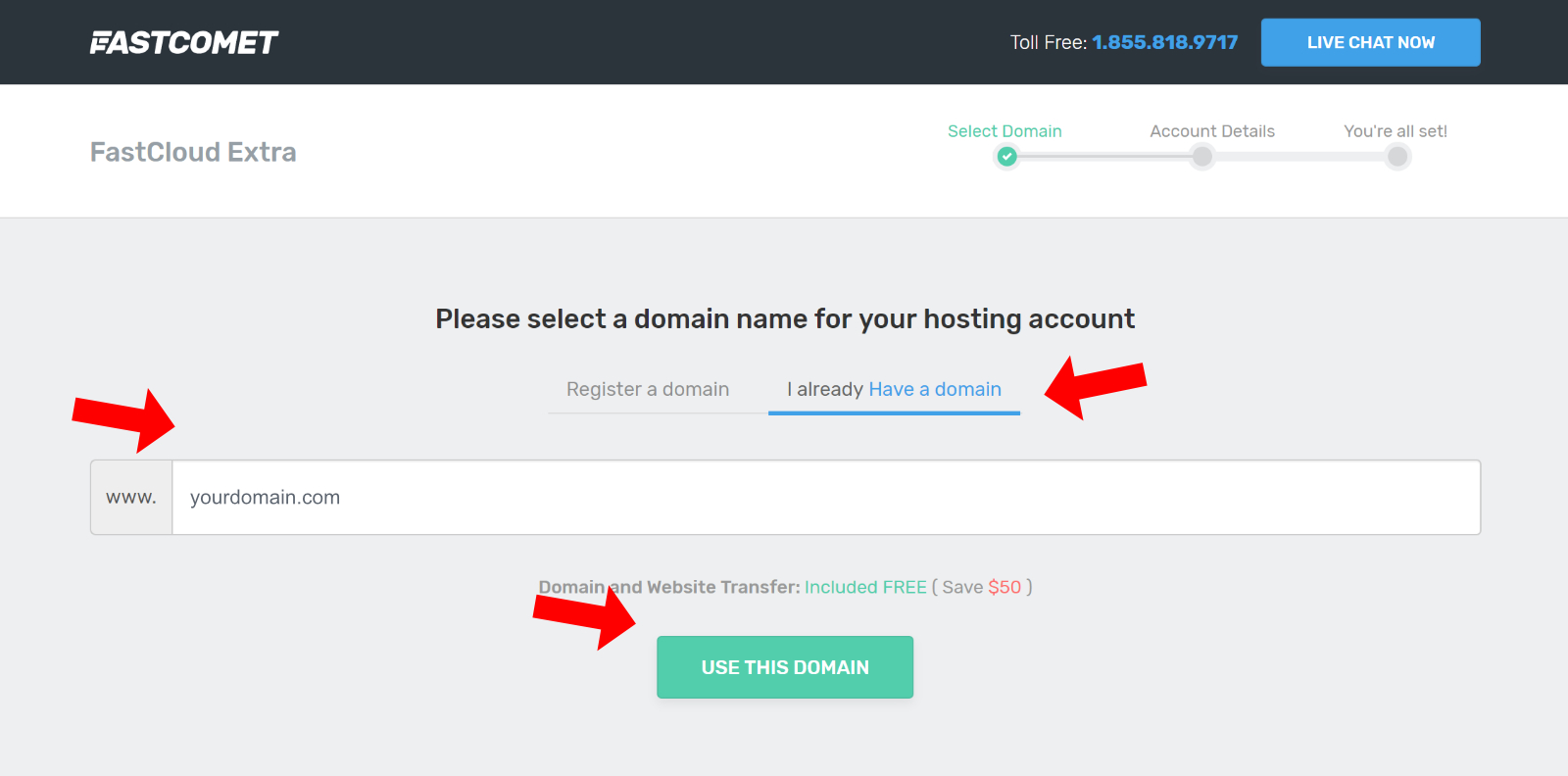
Task: Open the Live Chat Now button
Action: [x=1370, y=42]
